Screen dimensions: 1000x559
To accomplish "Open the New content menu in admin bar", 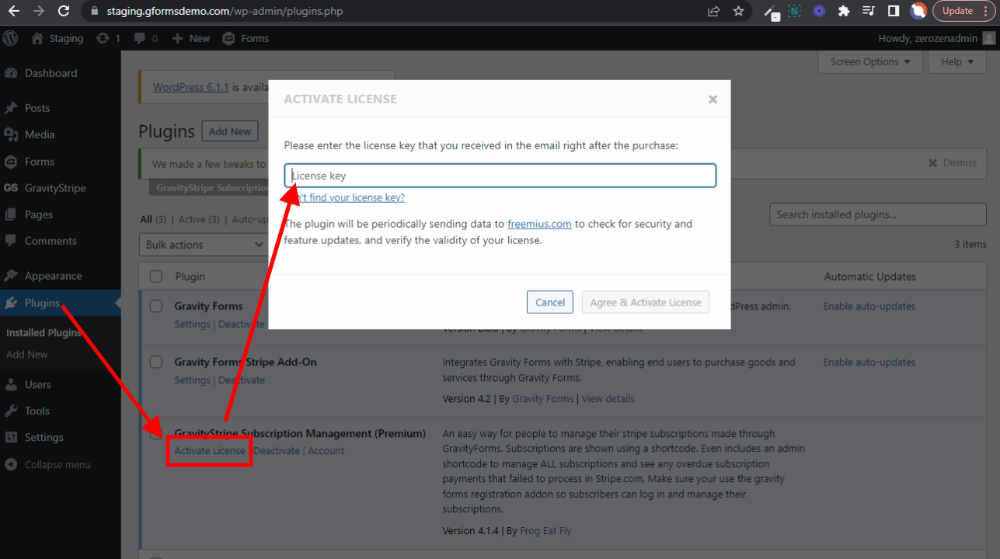I will pos(191,38).
